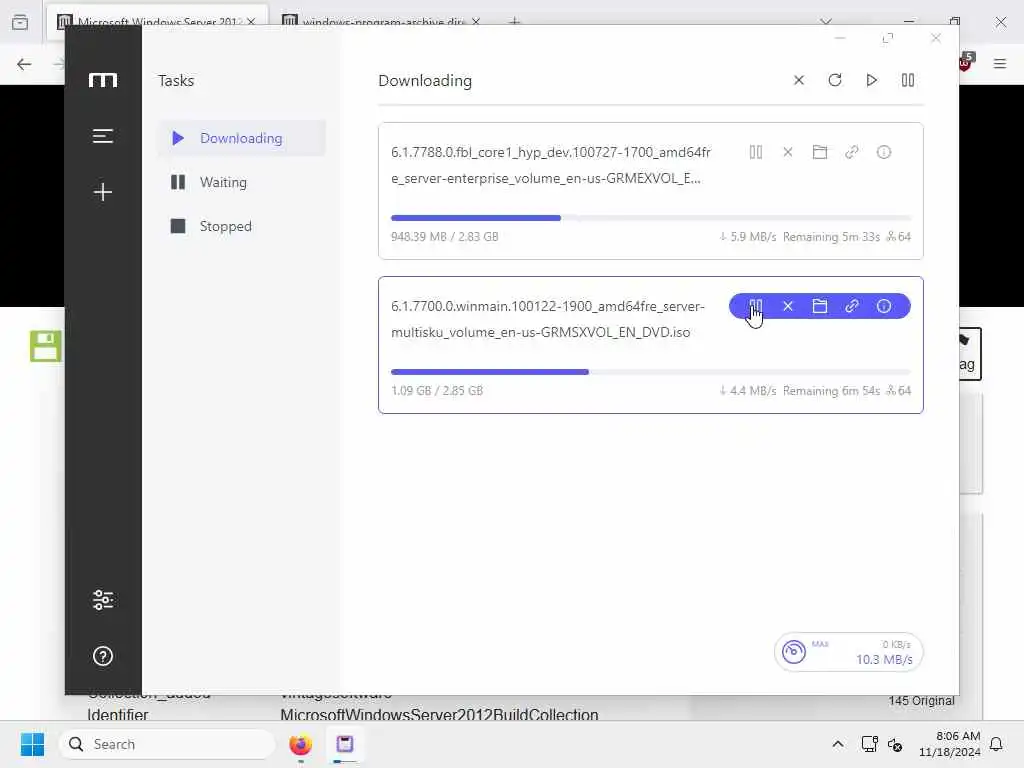Add a new download task with plus icon

[103, 191]
